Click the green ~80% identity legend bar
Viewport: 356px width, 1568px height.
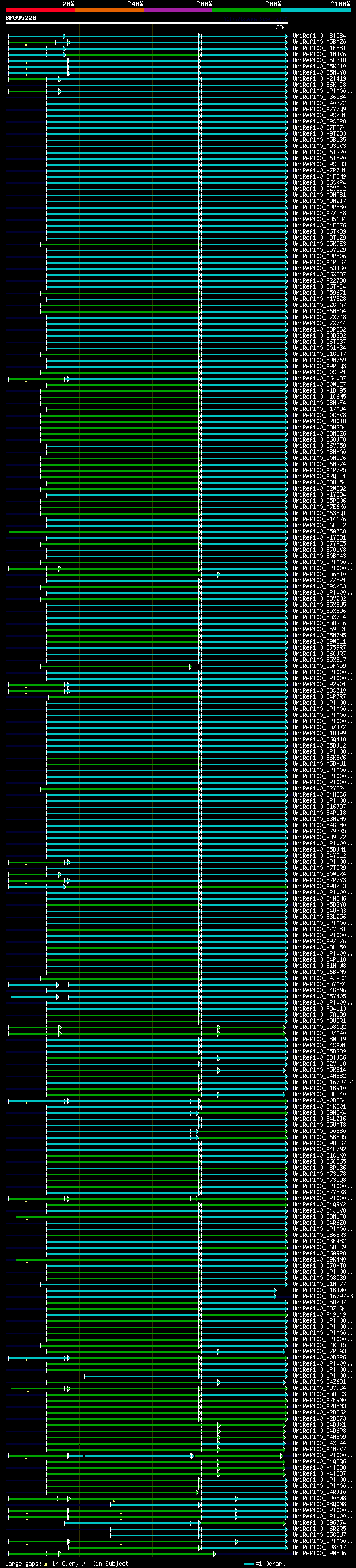tap(247, 10)
